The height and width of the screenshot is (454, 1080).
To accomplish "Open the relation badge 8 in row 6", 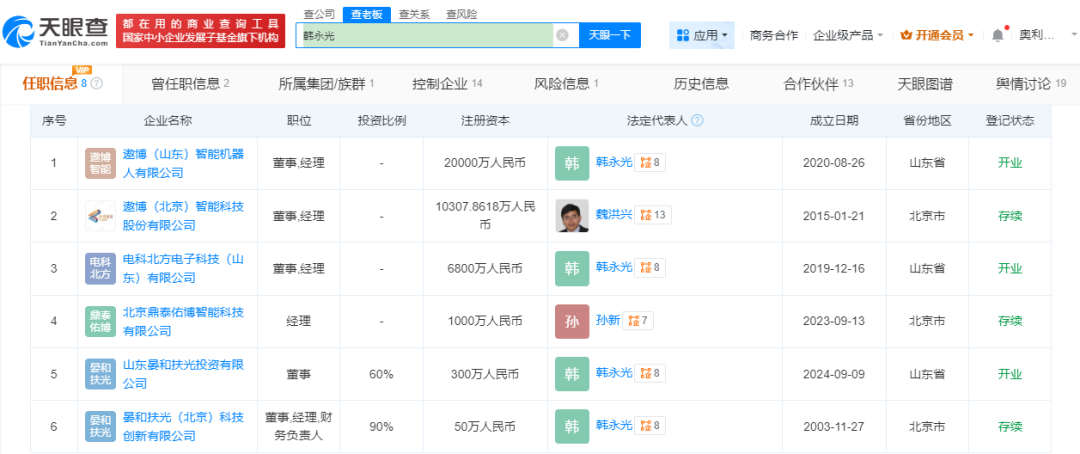I will 650,425.
